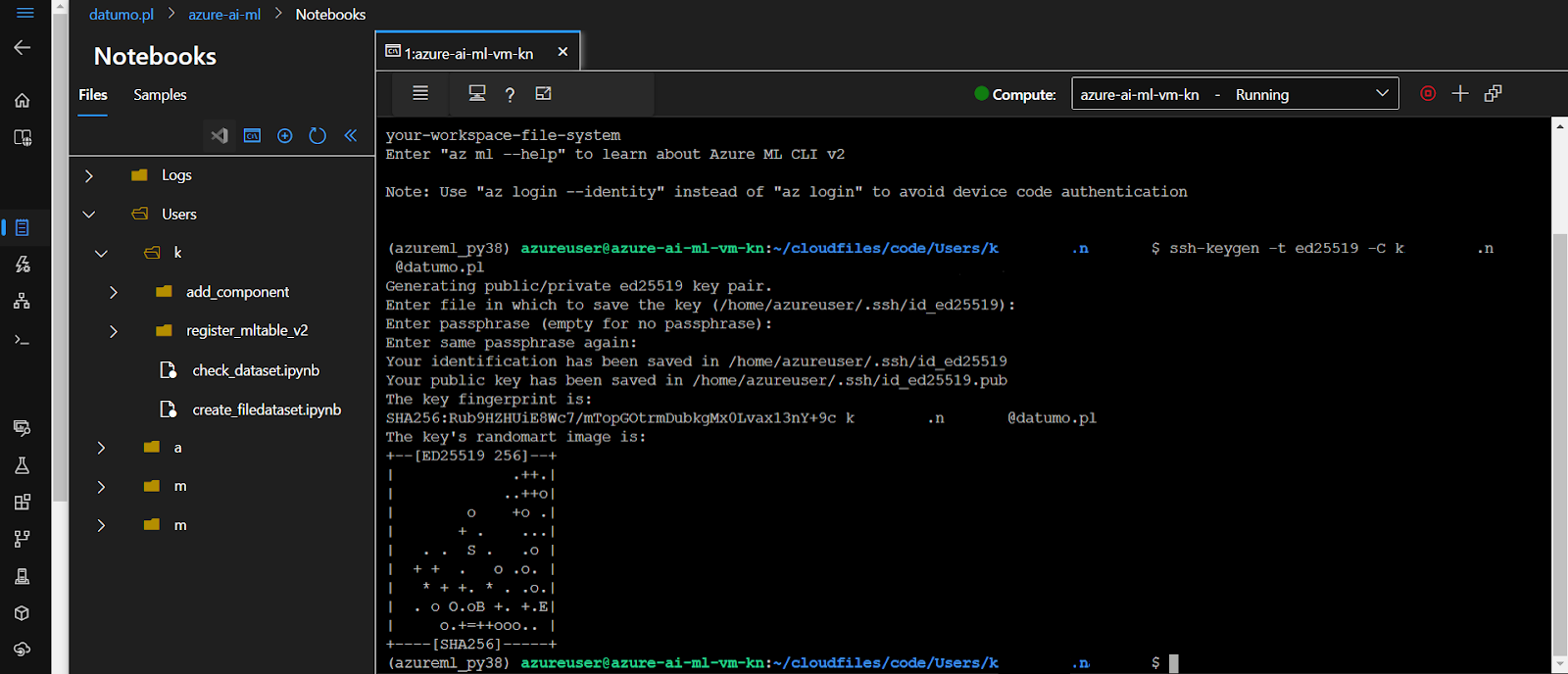Screen dimensions: 1568x674
Task: Click the SHA256 fingerprint line in terminal
Action: pyautogui.click(x=741, y=418)
